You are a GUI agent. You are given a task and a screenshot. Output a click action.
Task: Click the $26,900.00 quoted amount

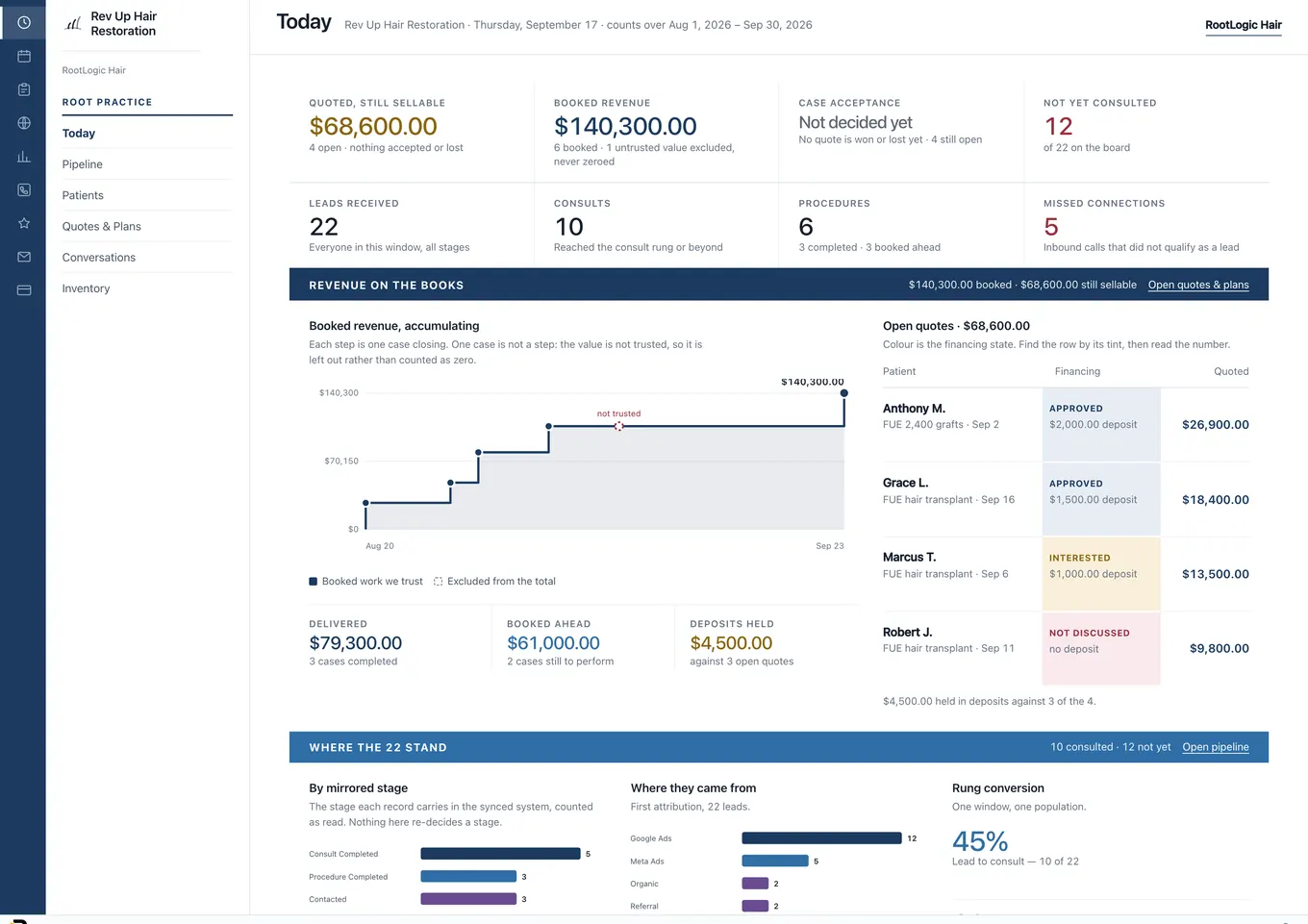click(x=1216, y=425)
